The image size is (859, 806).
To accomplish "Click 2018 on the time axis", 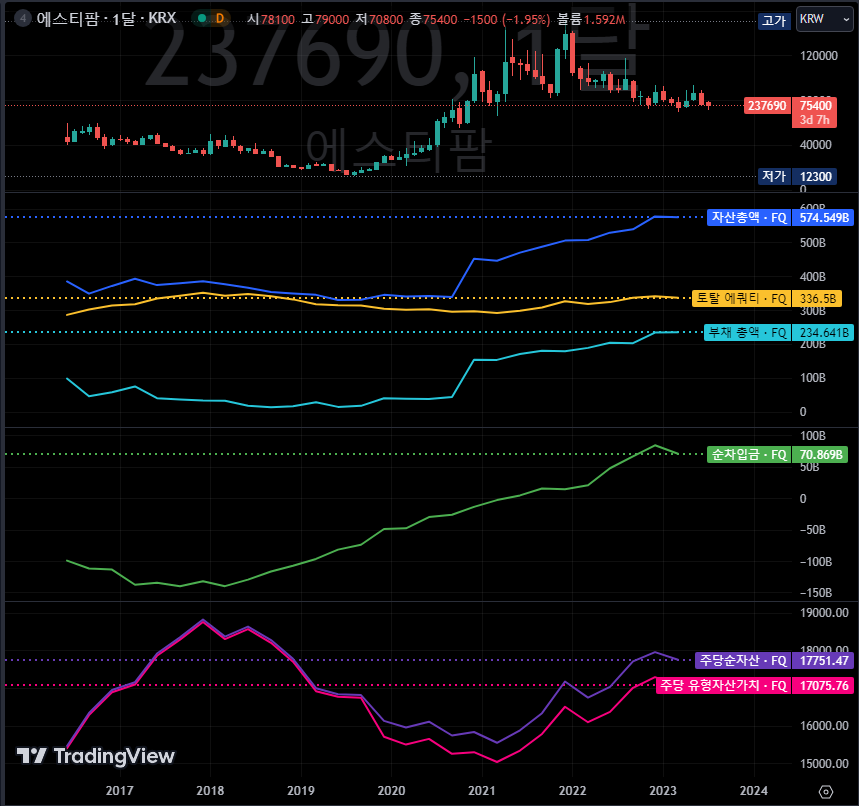I will (210, 791).
